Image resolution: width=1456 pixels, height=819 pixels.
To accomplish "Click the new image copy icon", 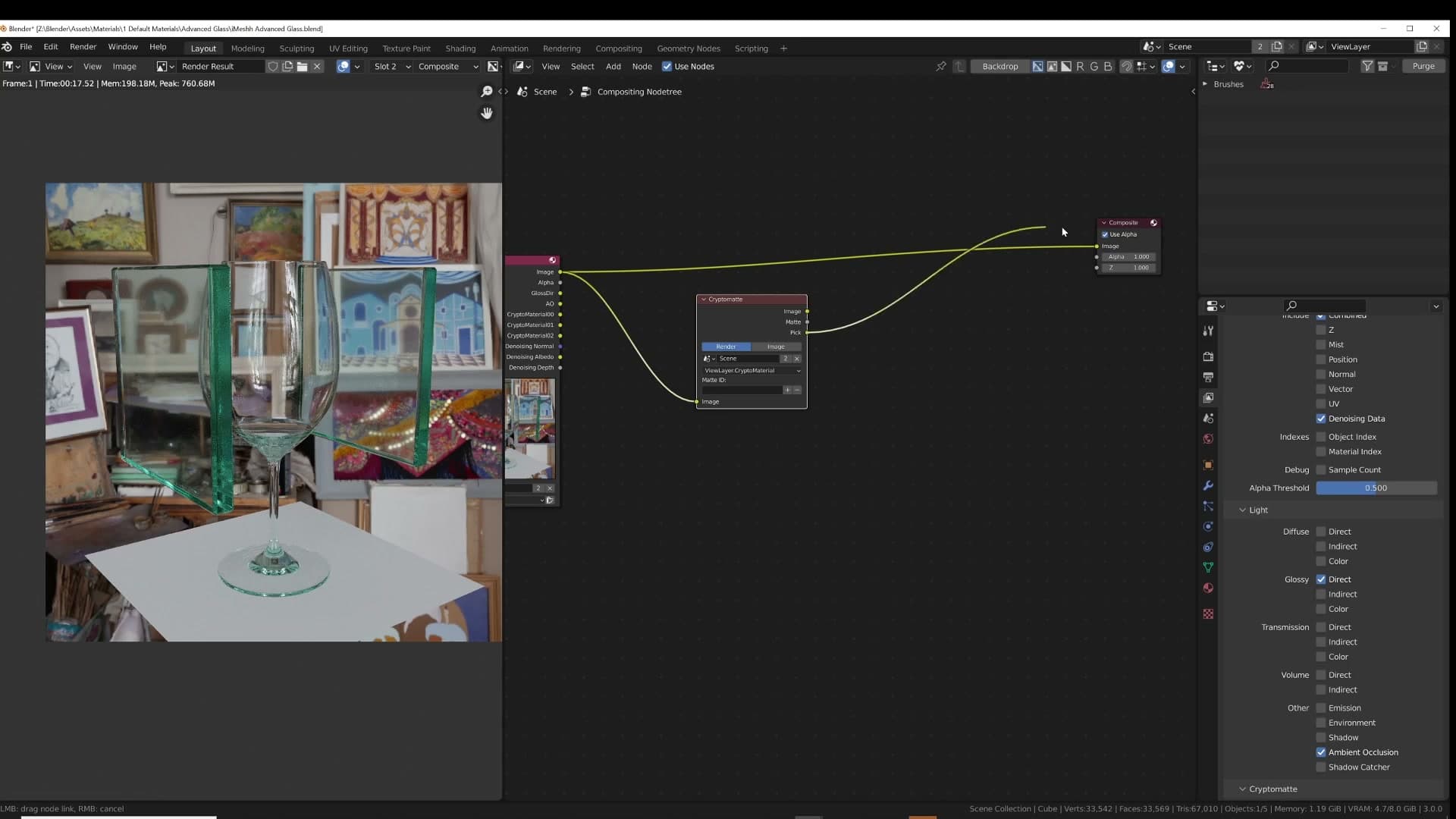I will [287, 67].
